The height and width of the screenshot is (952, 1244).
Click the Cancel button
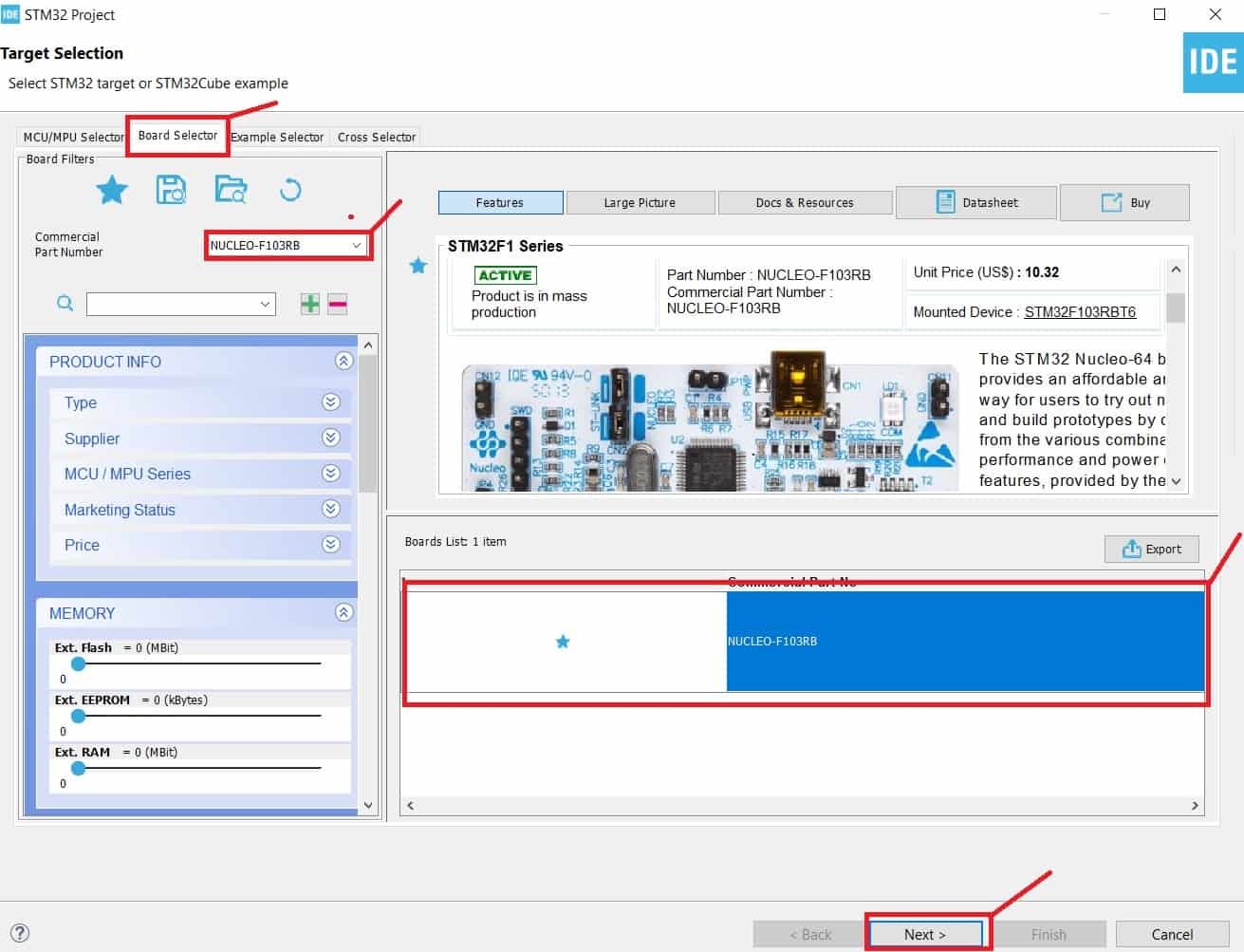click(x=1172, y=934)
